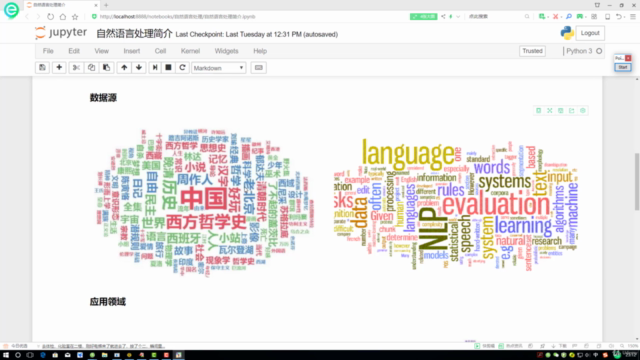Go to browser home page
The height and width of the screenshot is (360, 640).
pos(62,17)
